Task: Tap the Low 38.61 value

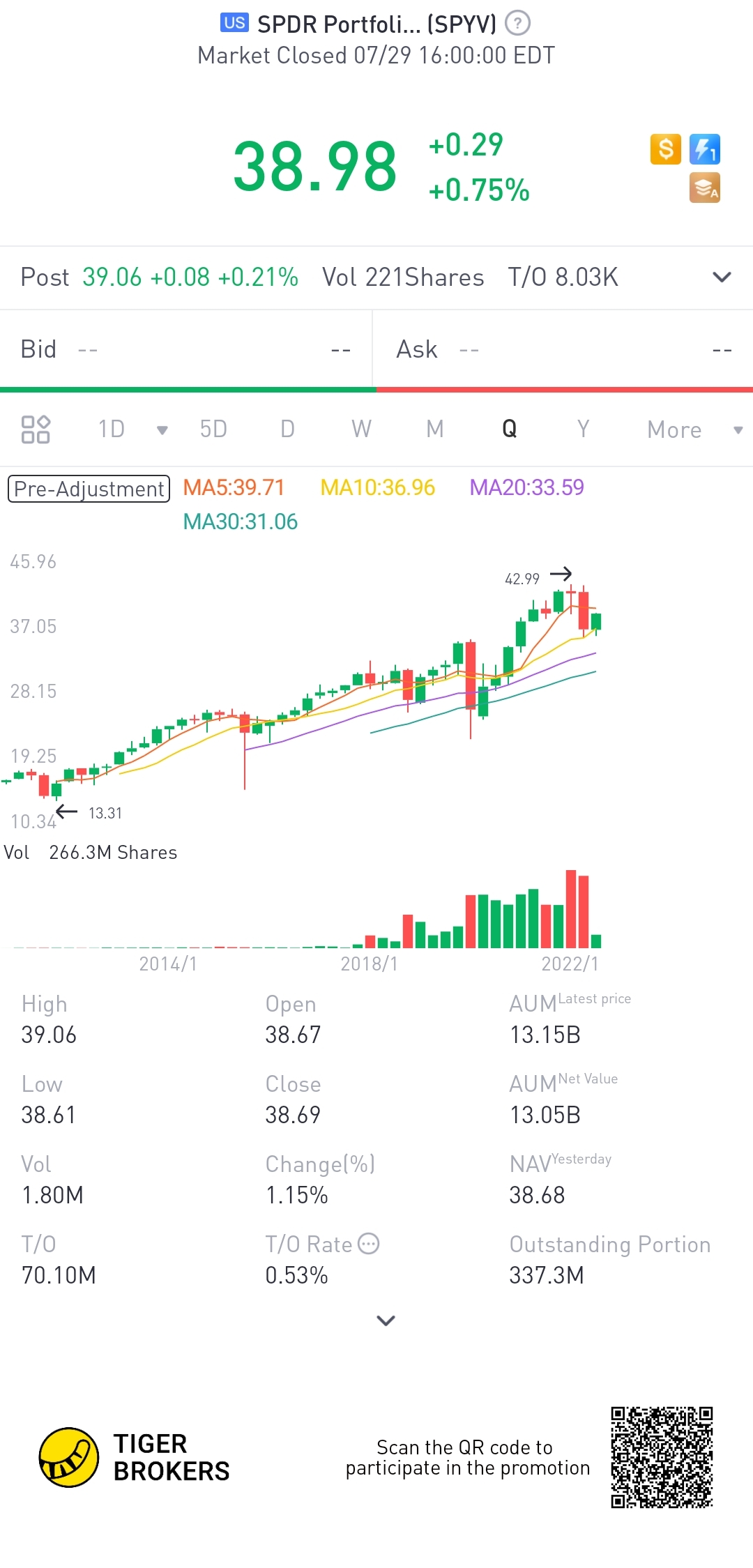Action: coord(48,1115)
